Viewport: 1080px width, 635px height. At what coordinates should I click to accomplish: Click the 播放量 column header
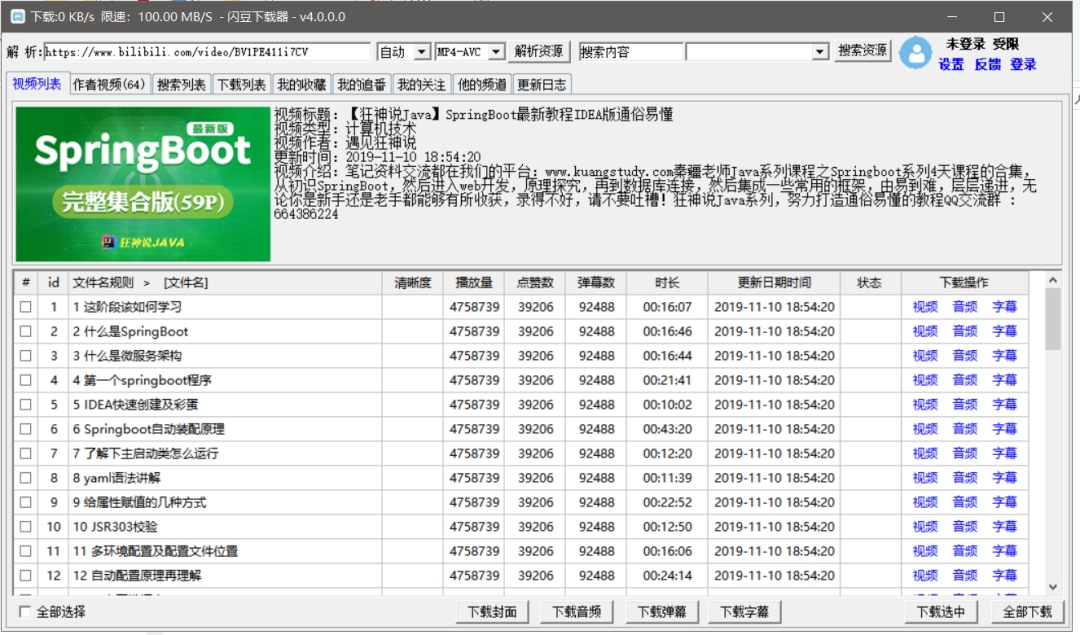474,282
